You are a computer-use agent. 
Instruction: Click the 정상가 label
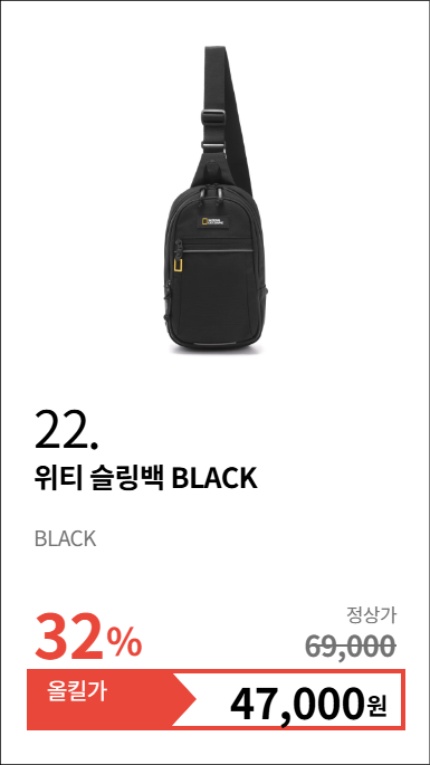[x=371, y=615]
